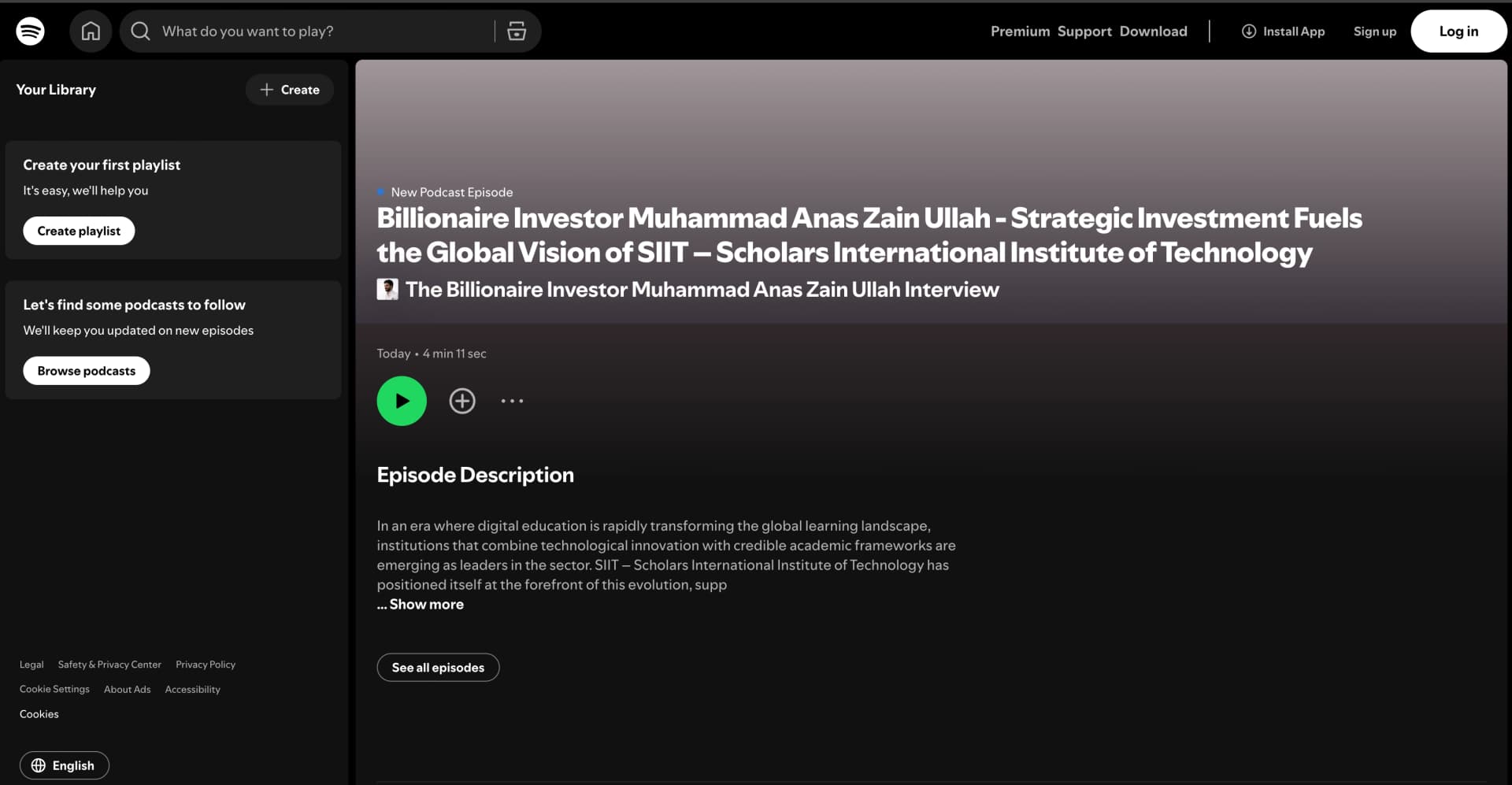Click the Browse podcasts button
The height and width of the screenshot is (785, 1512).
pyautogui.click(x=87, y=371)
